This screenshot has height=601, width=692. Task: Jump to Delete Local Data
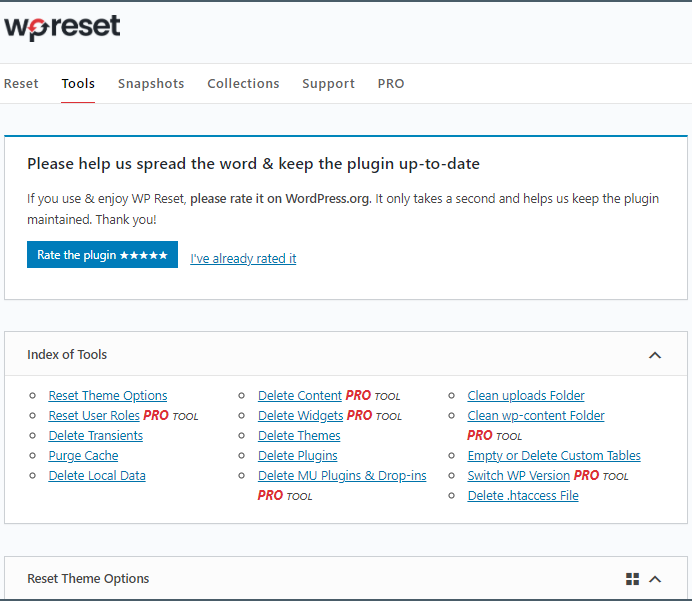point(97,476)
